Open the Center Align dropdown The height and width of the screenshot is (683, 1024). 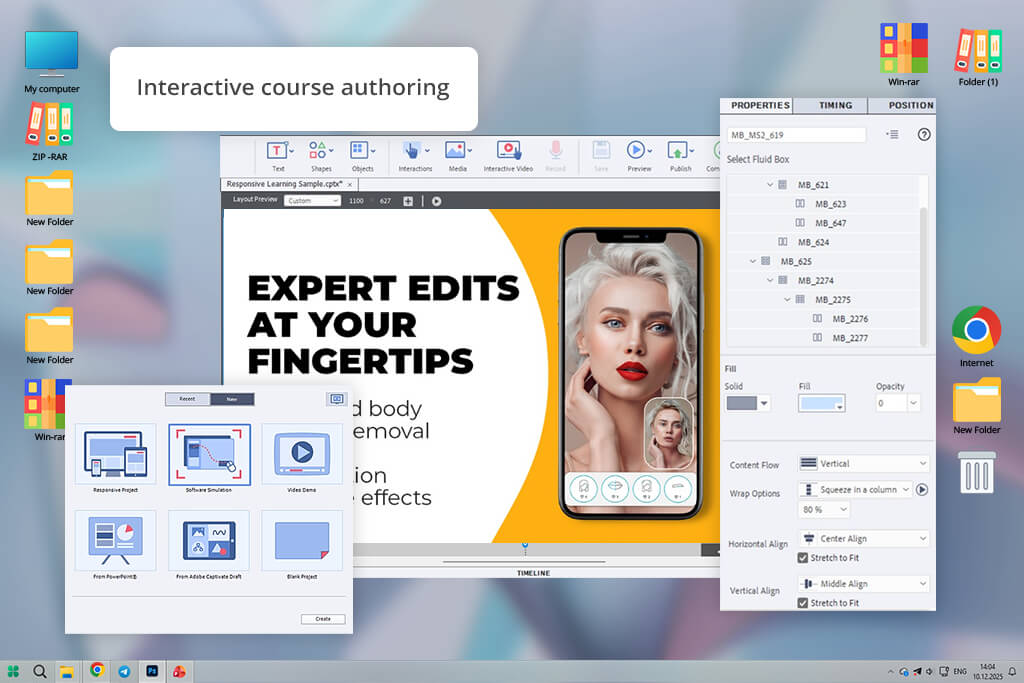tap(863, 538)
